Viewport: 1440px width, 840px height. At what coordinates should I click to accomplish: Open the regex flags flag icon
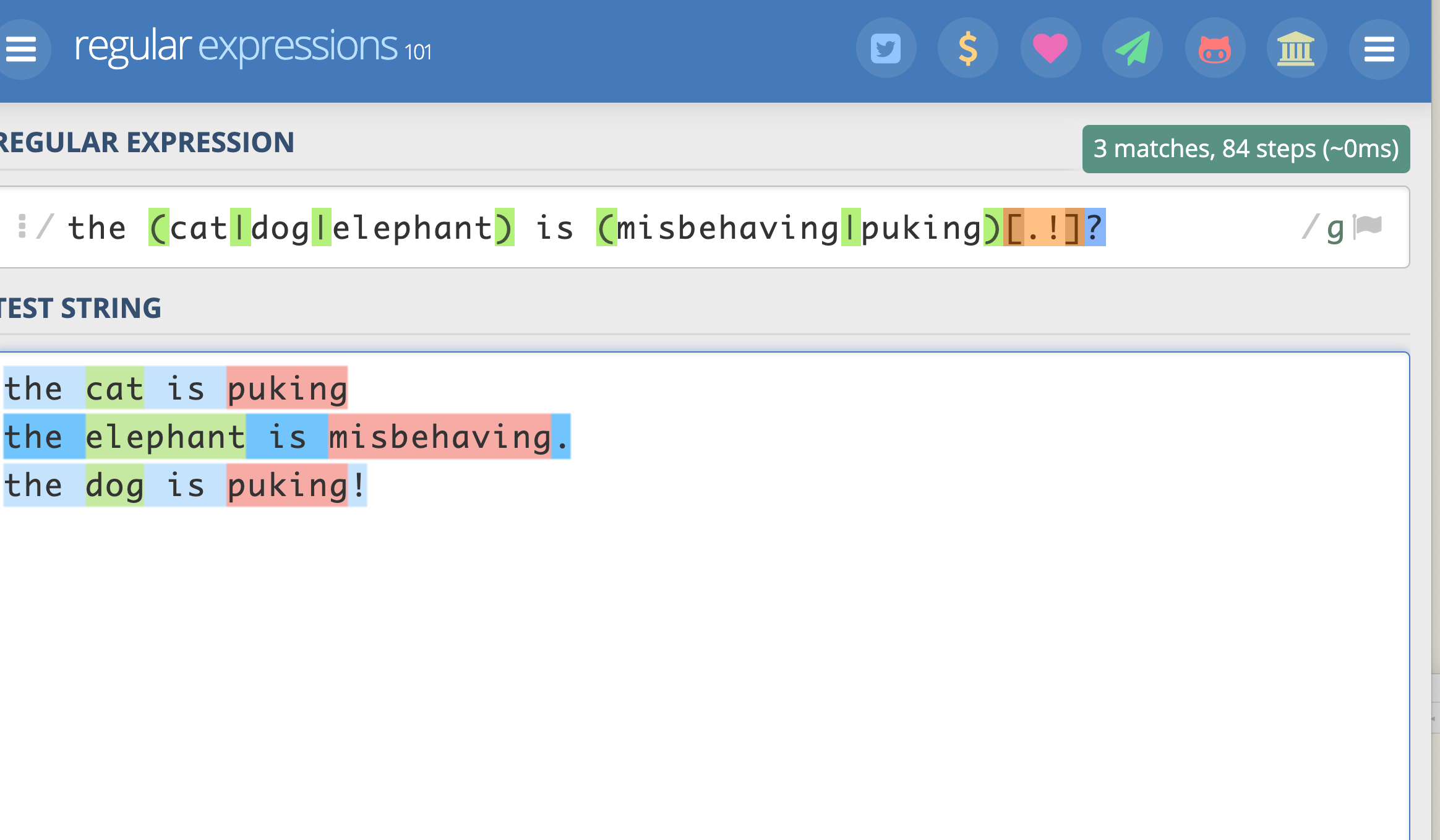(x=1368, y=226)
